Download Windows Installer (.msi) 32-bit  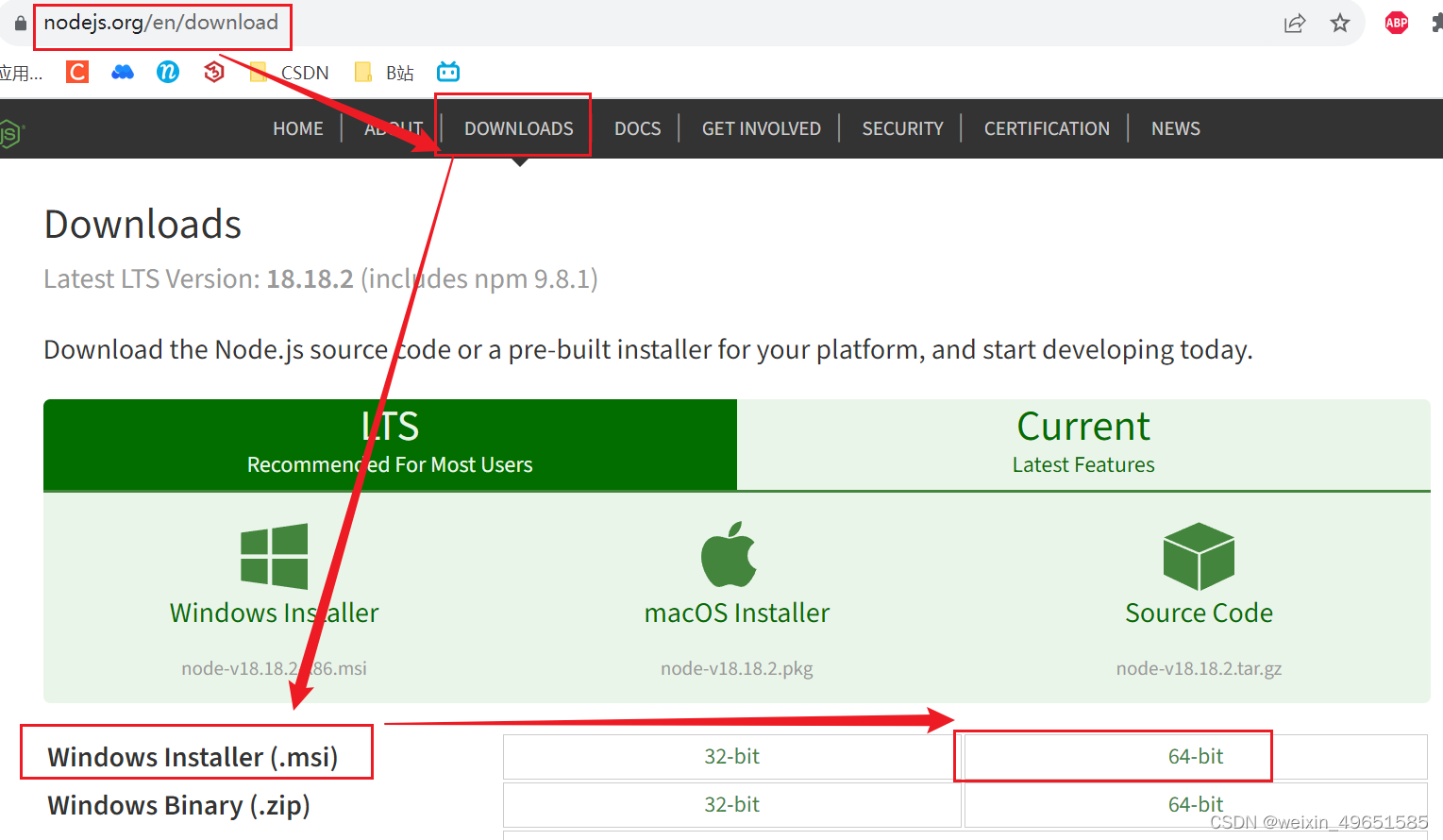(732, 756)
